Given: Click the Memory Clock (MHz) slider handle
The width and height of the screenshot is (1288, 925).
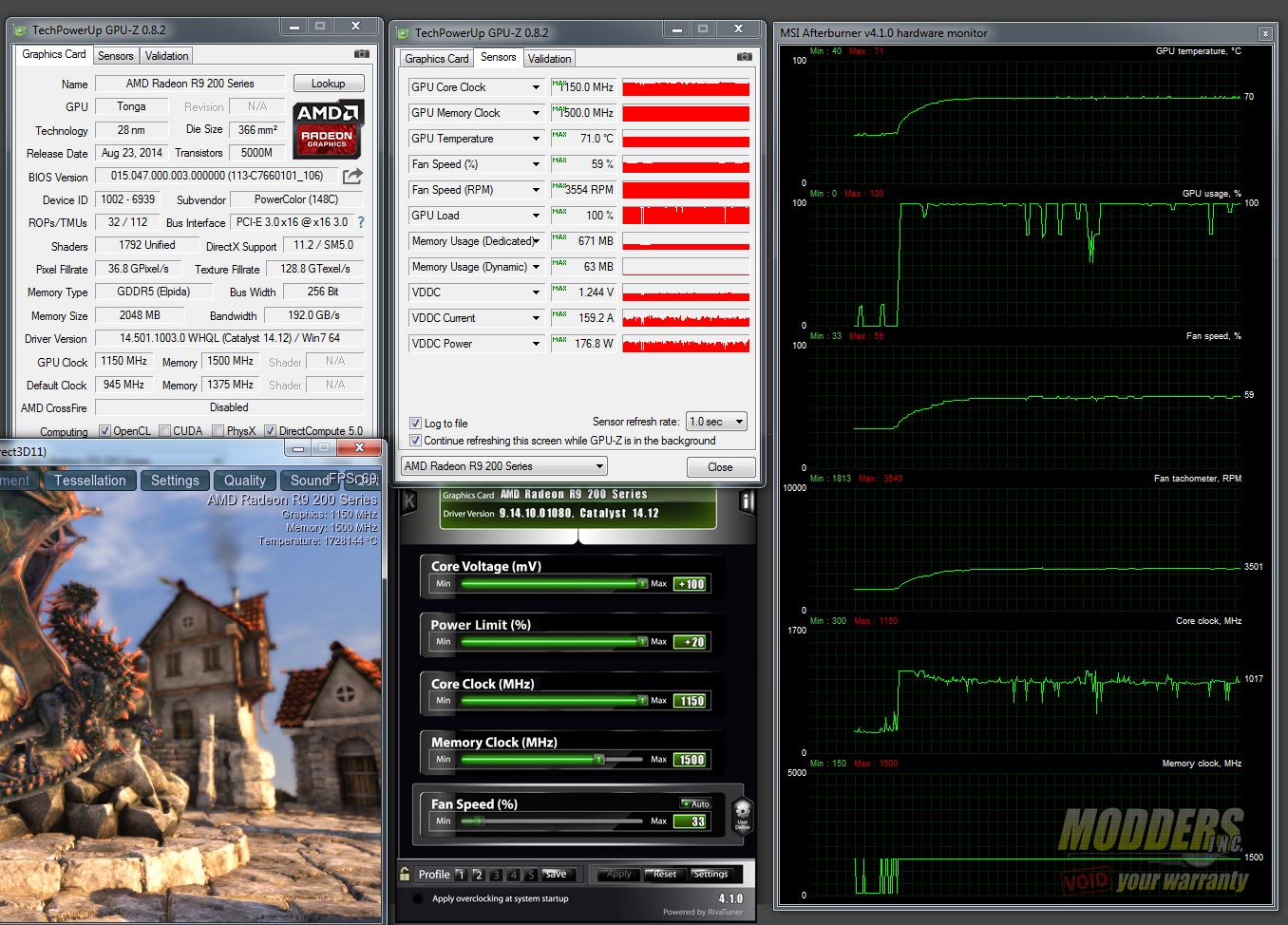Looking at the screenshot, I should 598,760.
